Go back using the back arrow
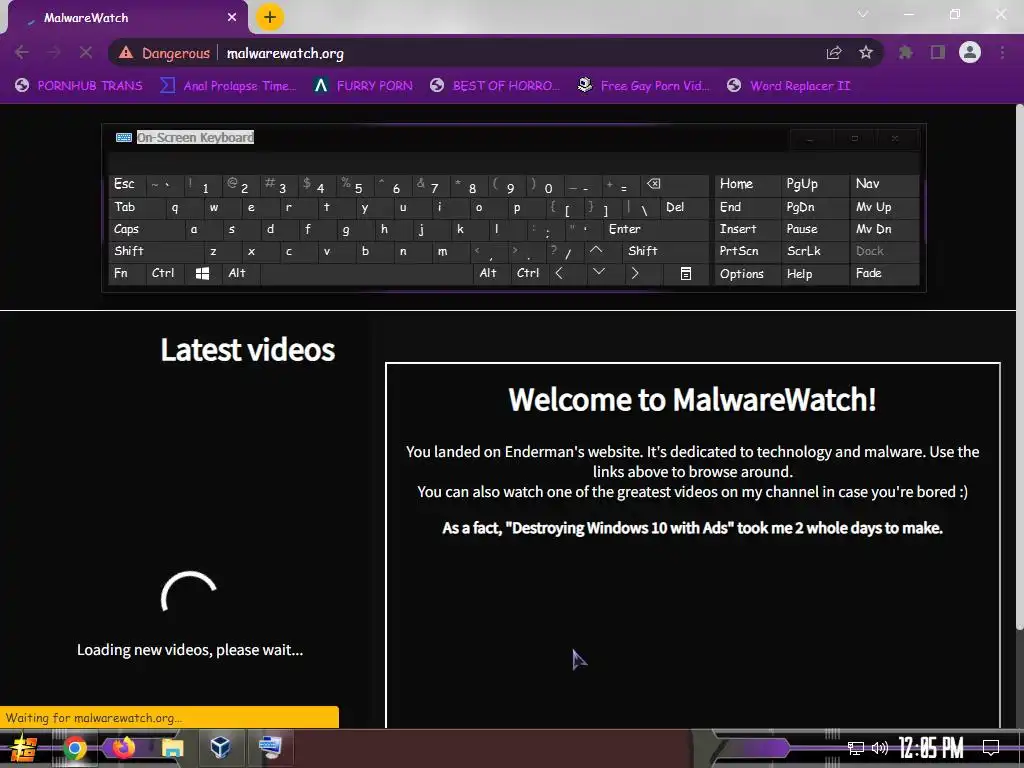Image resolution: width=1024 pixels, height=768 pixels. click(x=22, y=52)
